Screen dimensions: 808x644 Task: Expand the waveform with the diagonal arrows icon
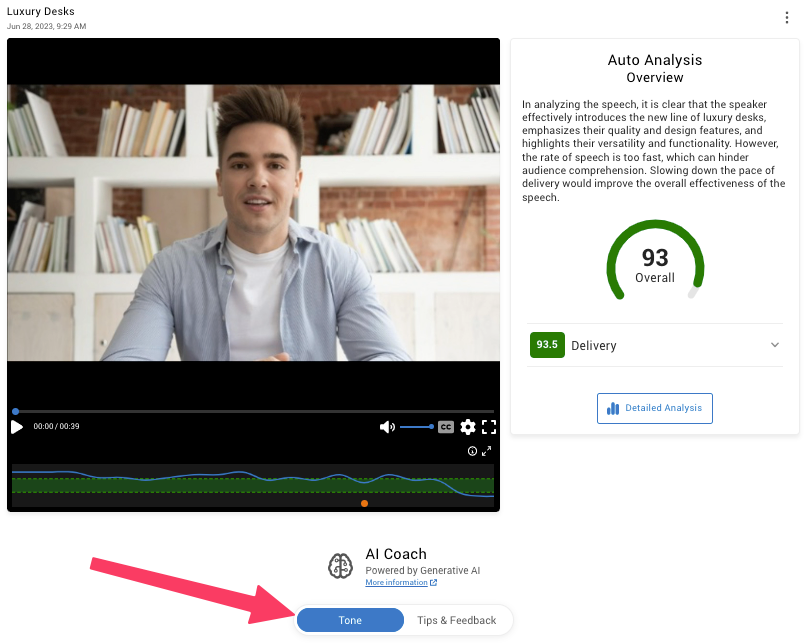pyautogui.click(x=485, y=451)
